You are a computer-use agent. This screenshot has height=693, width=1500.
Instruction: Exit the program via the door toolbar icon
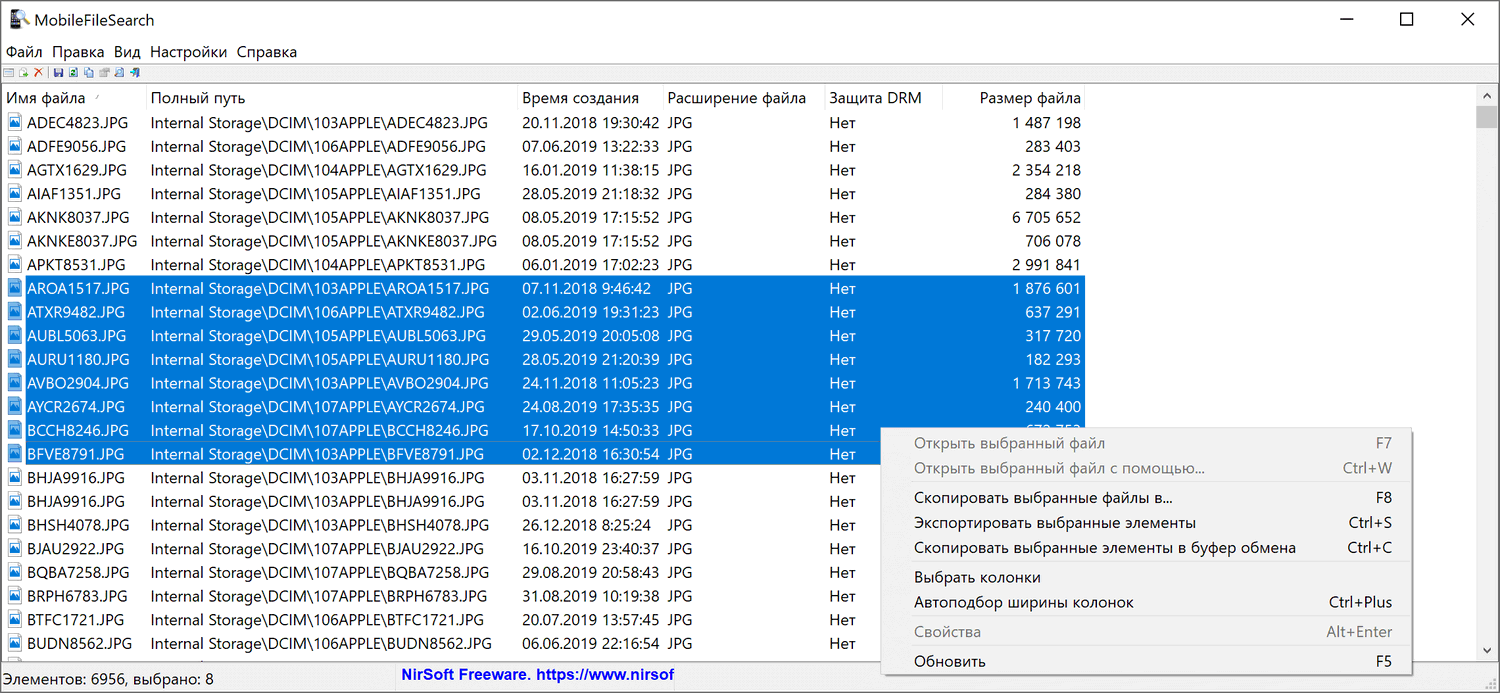[135, 72]
